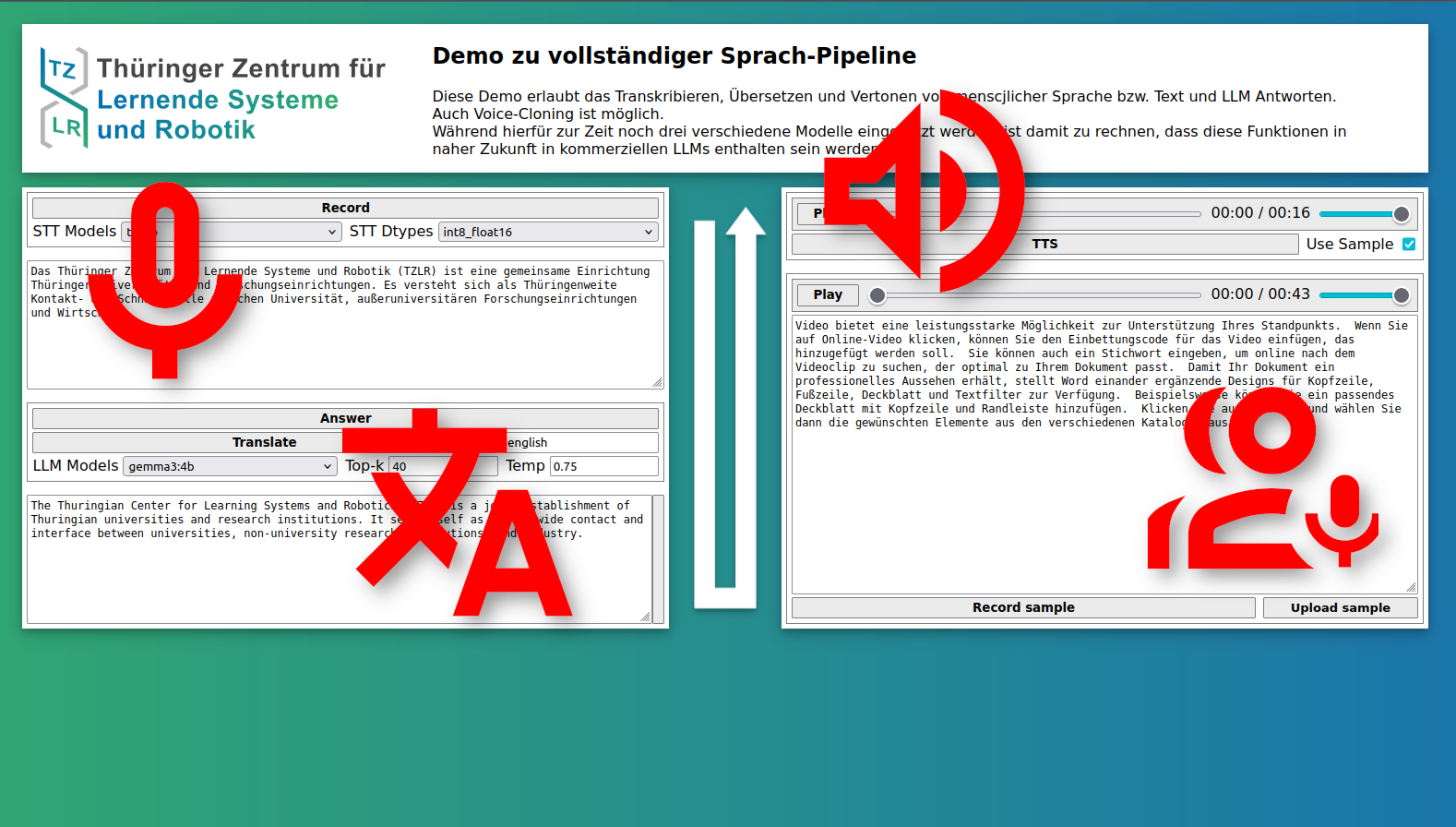The height and width of the screenshot is (827, 1456).
Task: Adjust the volume slider of the 00:16 player
Action: [x=1360, y=214]
